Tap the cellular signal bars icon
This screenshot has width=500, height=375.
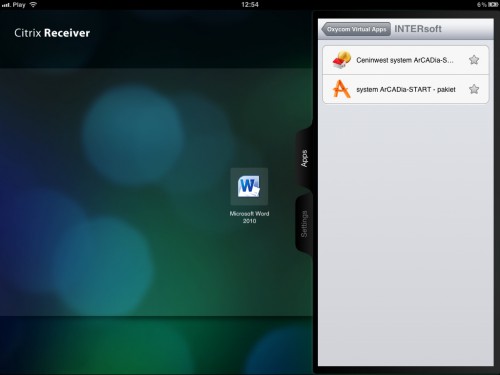(x=6, y=5)
